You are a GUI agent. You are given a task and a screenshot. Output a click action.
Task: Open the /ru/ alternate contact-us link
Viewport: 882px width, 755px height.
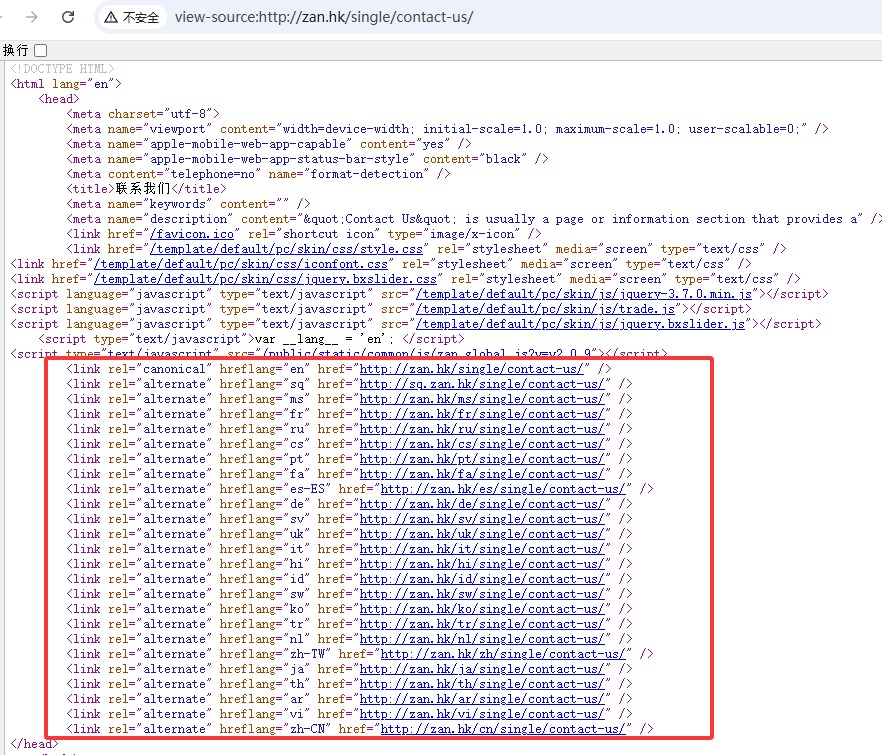(482, 429)
